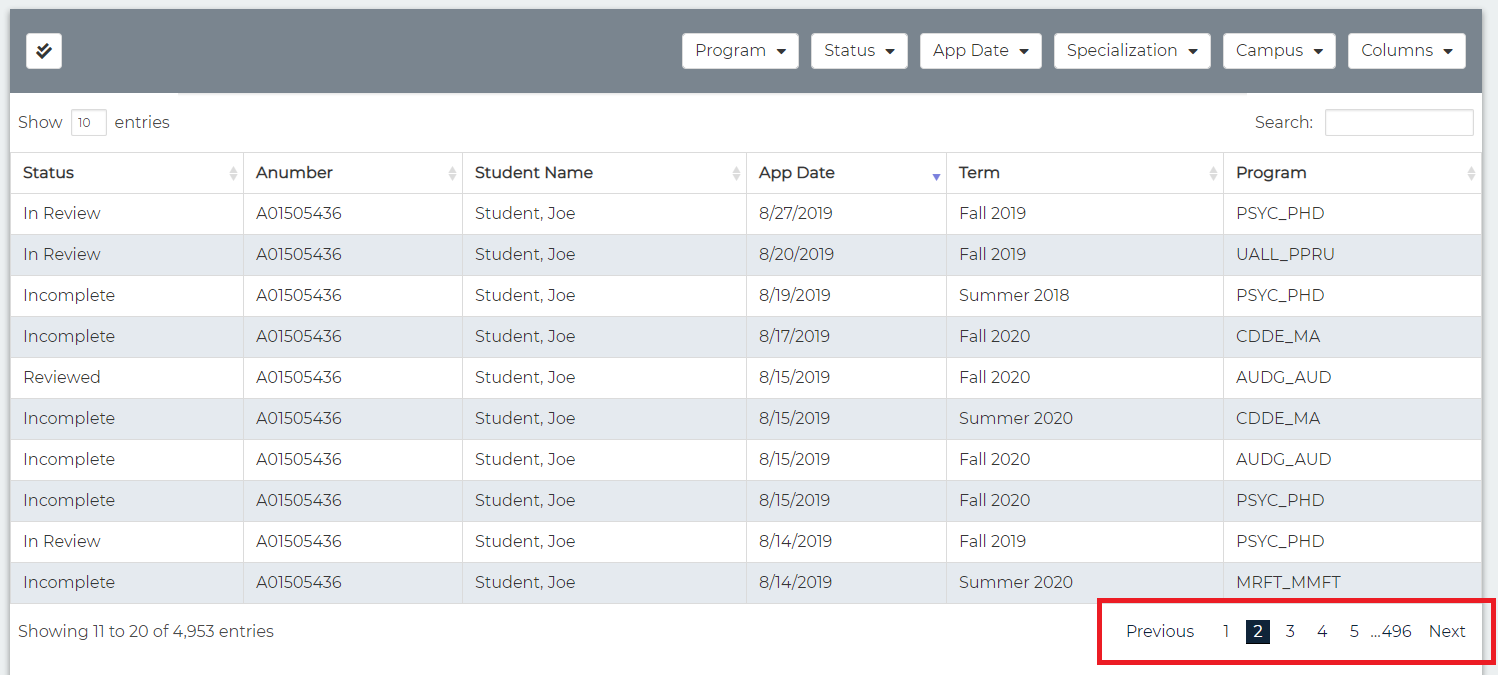Image resolution: width=1498 pixels, height=675 pixels.
Task: Toggle App Date descending sort arrow
Action: pyautogui.click(x=936, y=175)
